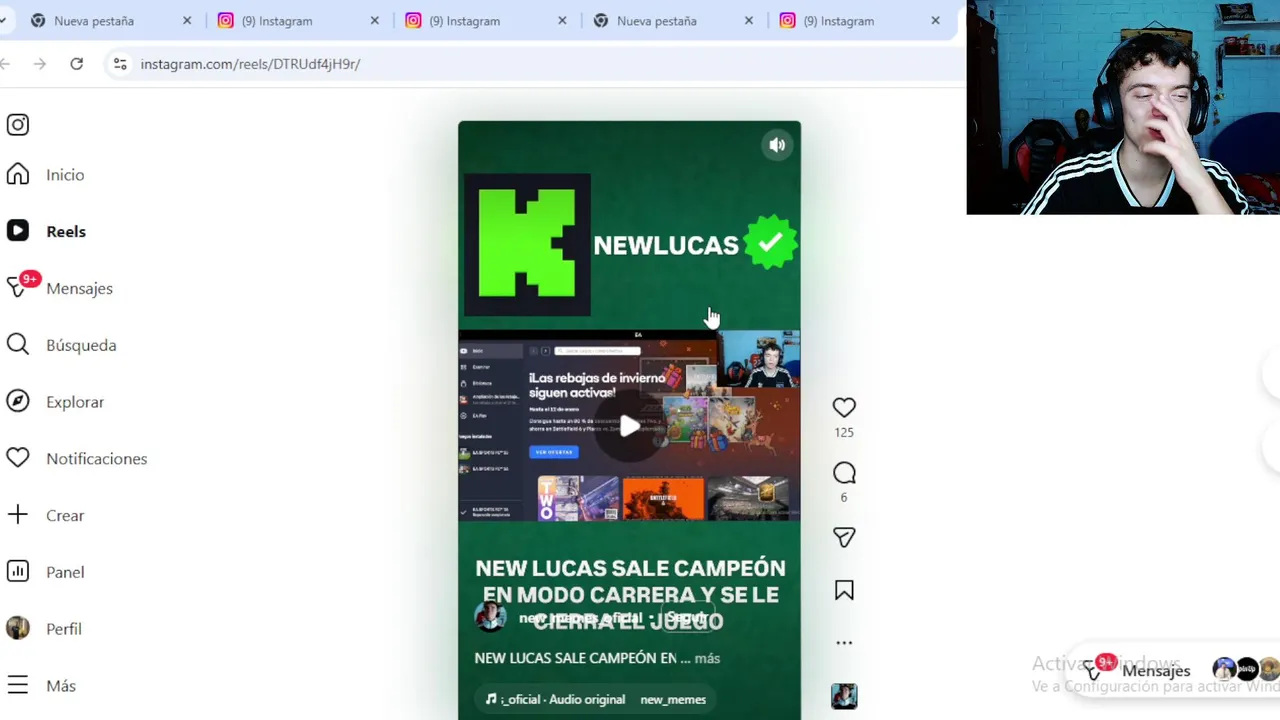This screenshot has height=720, width=1280.
Task: Click the comments count 6
Action: [844, 497]
